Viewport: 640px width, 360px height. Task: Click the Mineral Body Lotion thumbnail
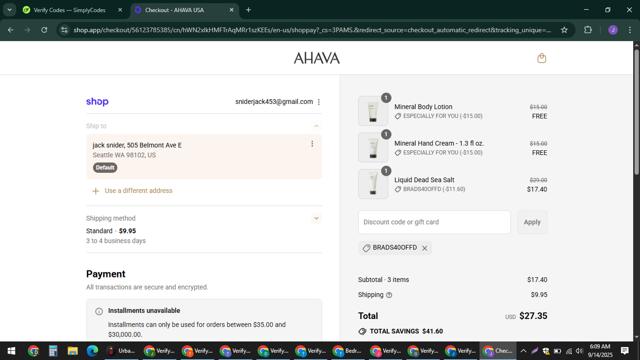[373, 111]
